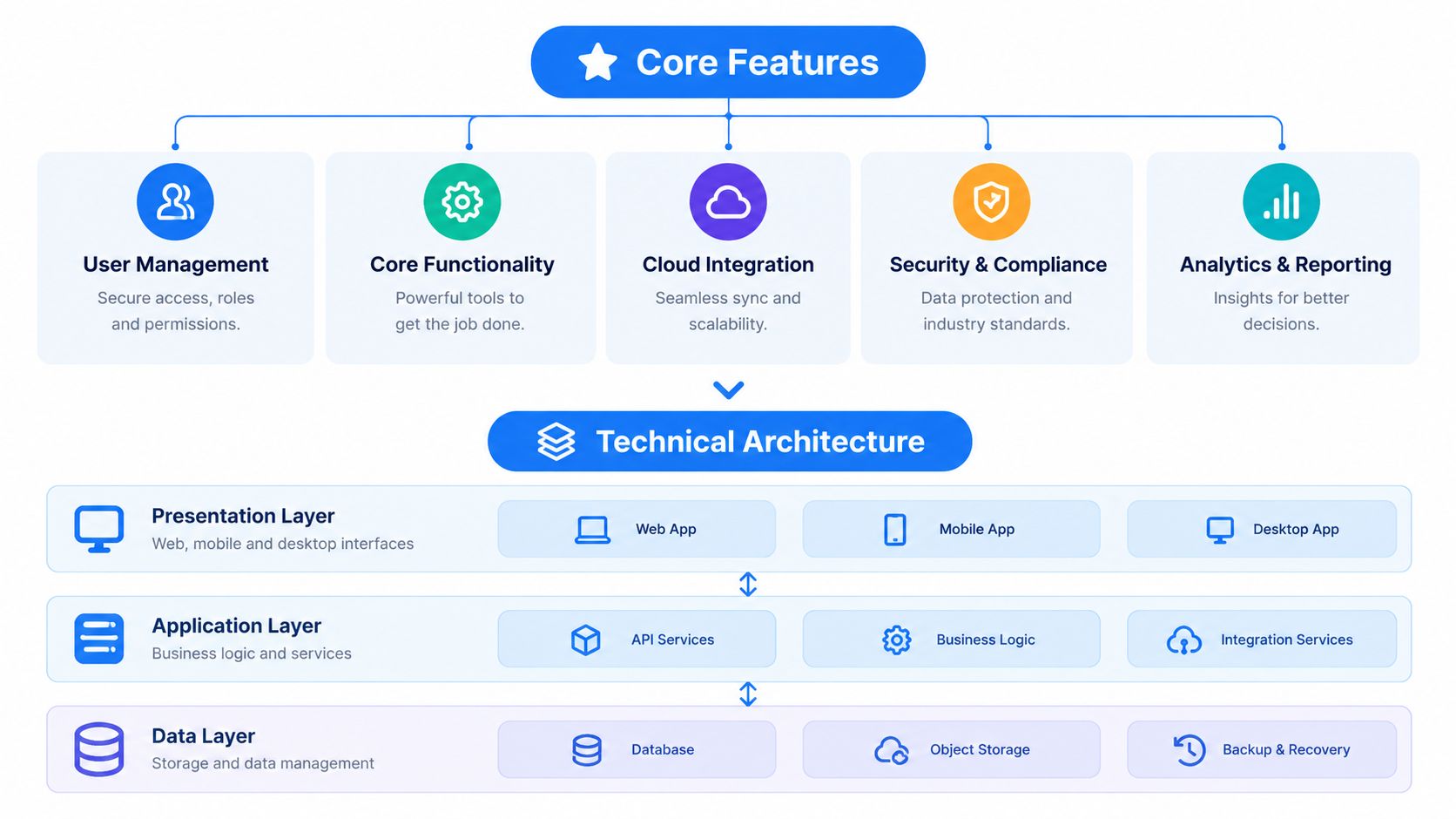Click the cylinder icon beside Database
The width and height of the screenshot is (1456, 819).
tap(586, 750)
